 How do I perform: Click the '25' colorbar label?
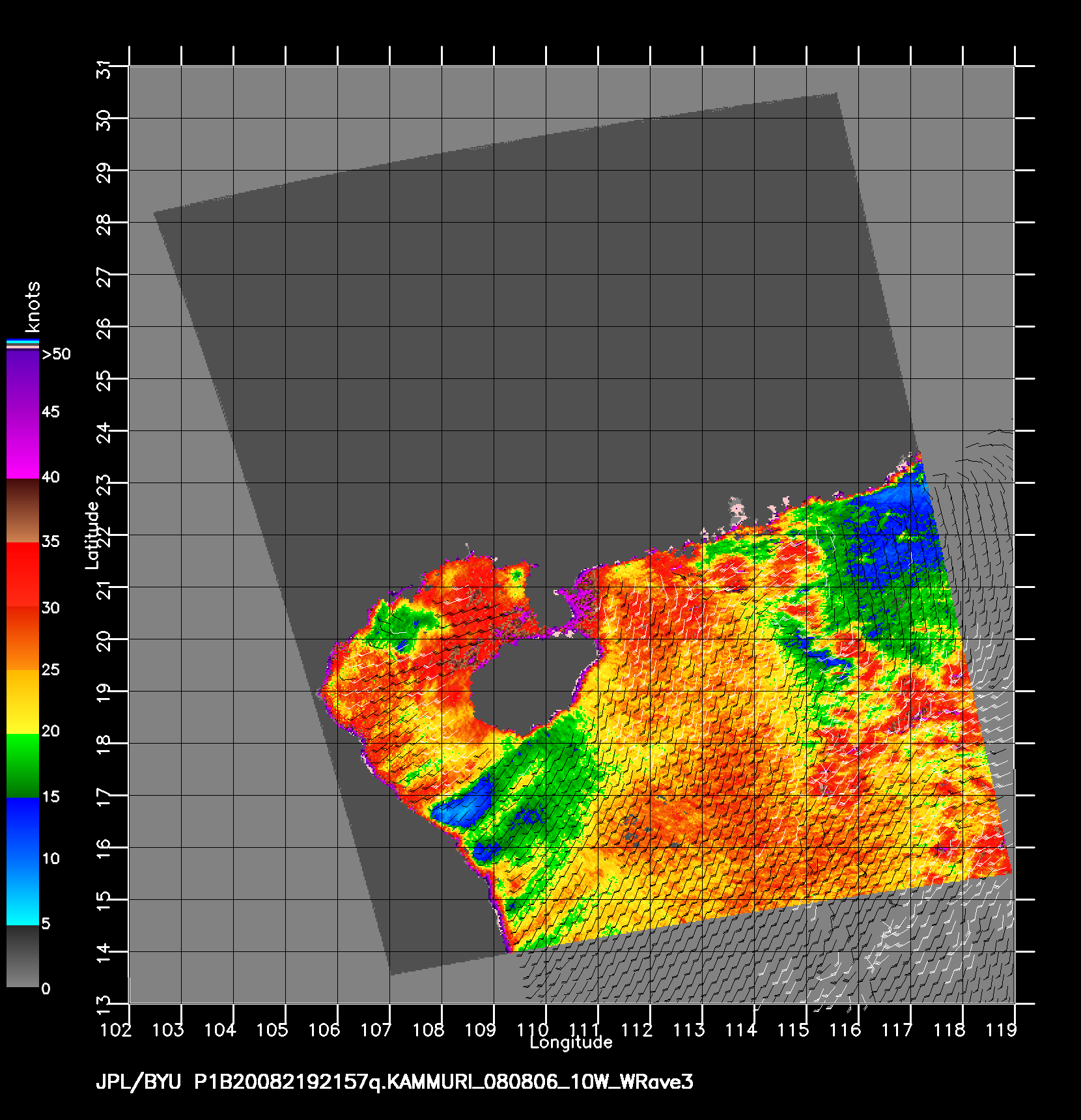coord(50,670)
